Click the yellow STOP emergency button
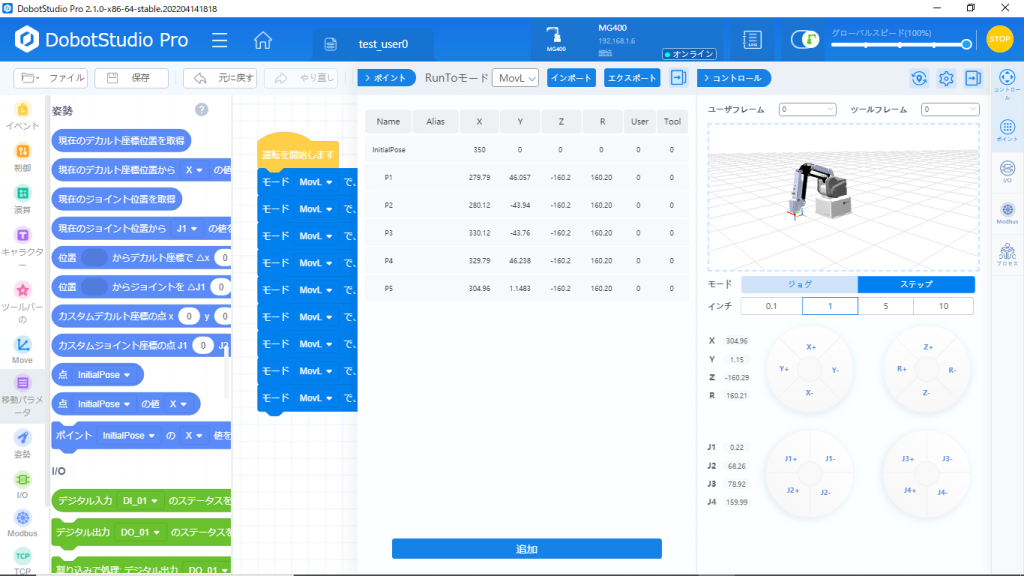 [x=999, y=39]
